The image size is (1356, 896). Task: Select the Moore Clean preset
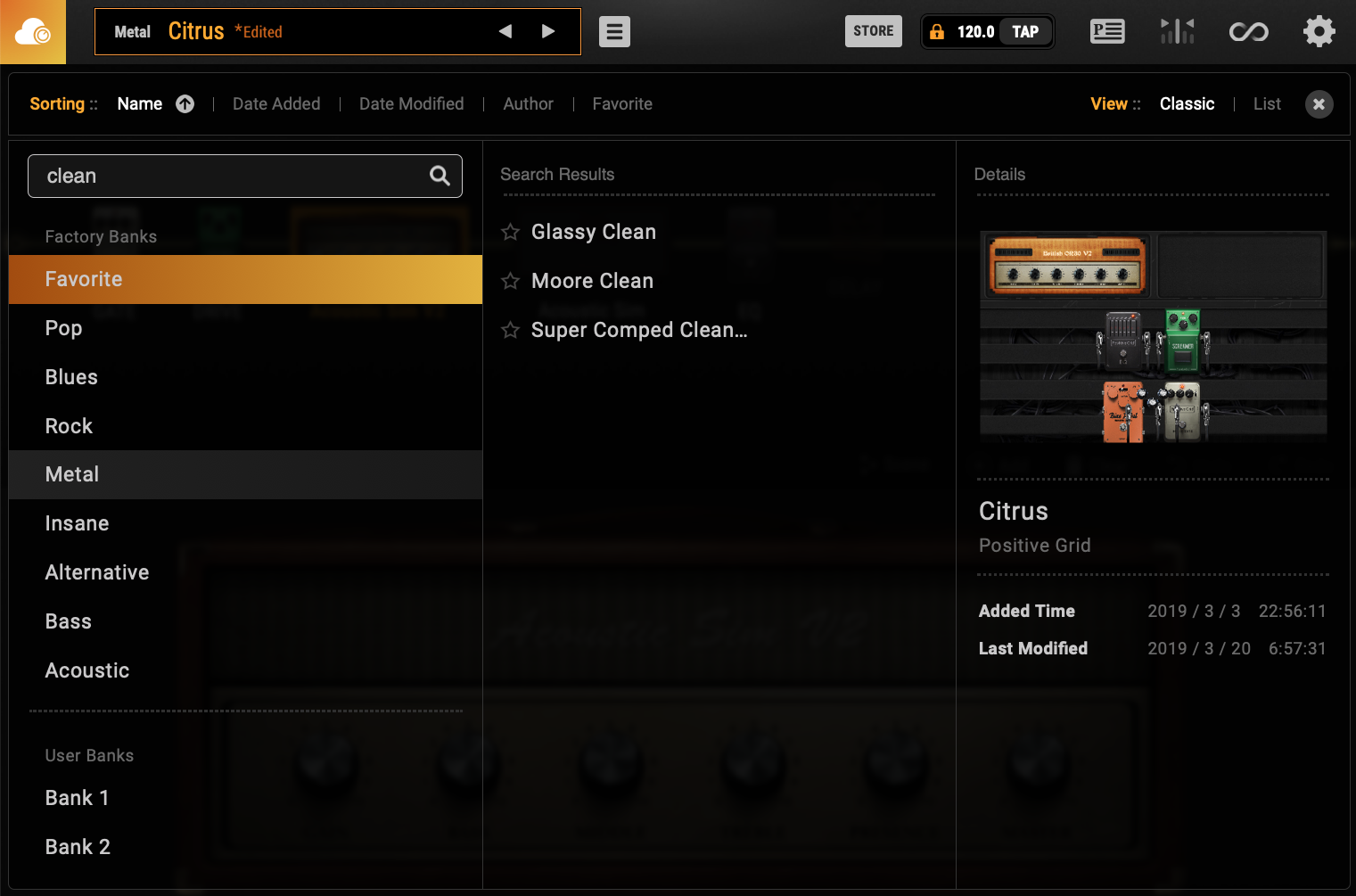593,281
